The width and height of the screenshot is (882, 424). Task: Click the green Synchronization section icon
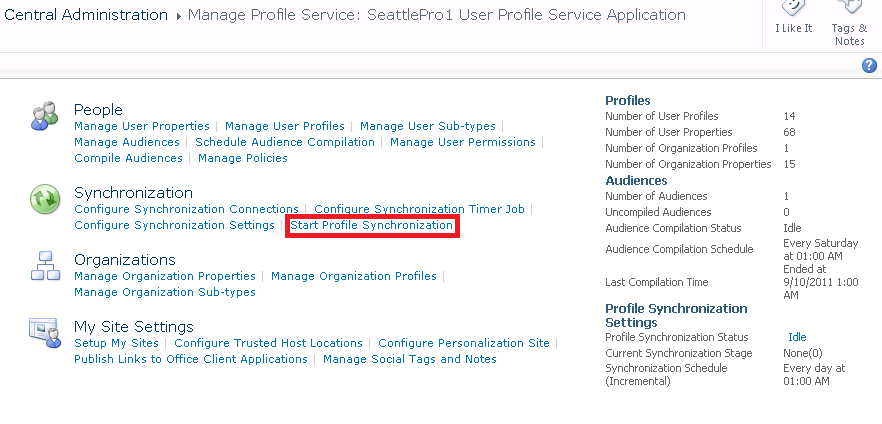45,200
